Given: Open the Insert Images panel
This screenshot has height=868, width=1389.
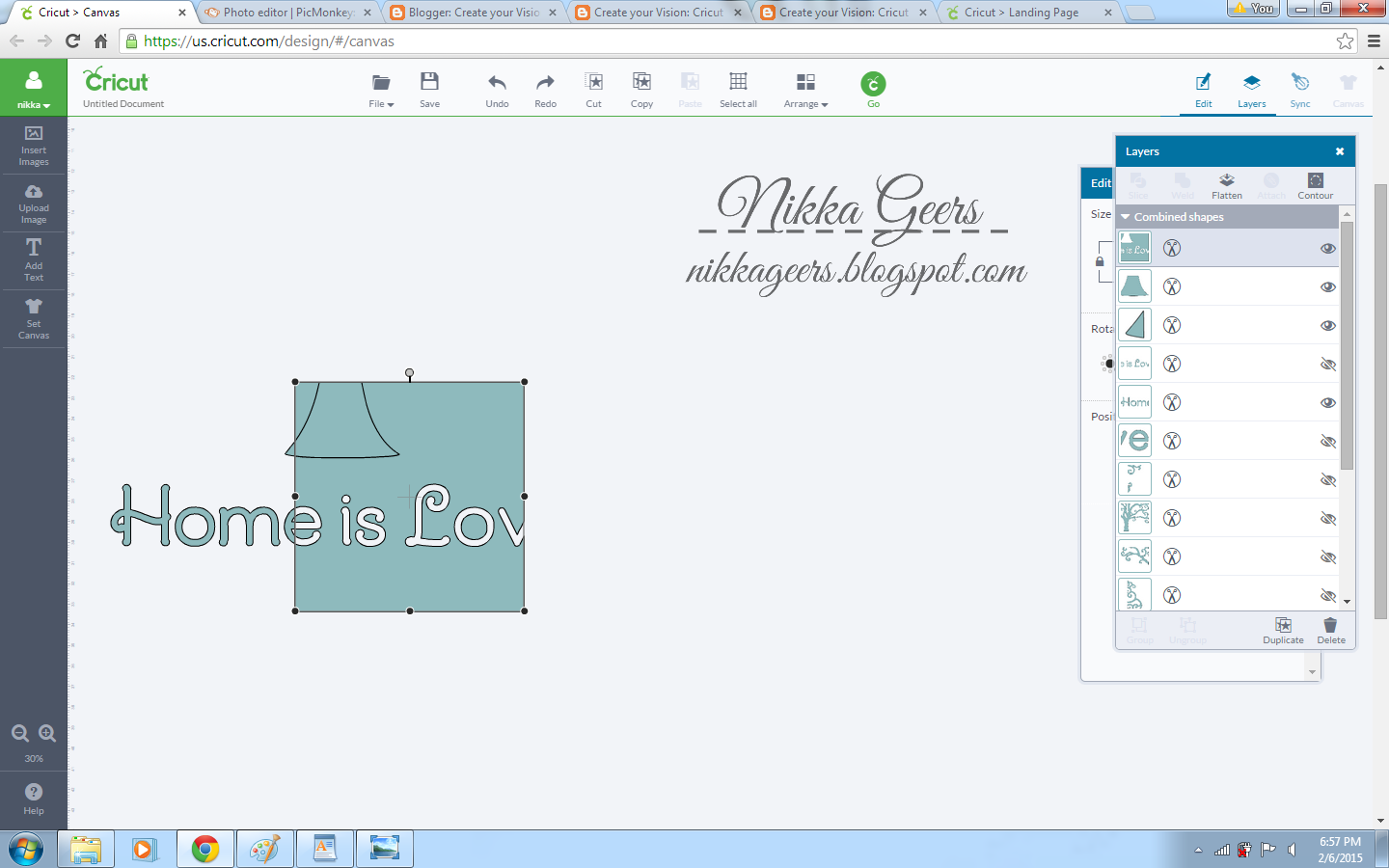Looking at the screenshot, I should [34, 147].
